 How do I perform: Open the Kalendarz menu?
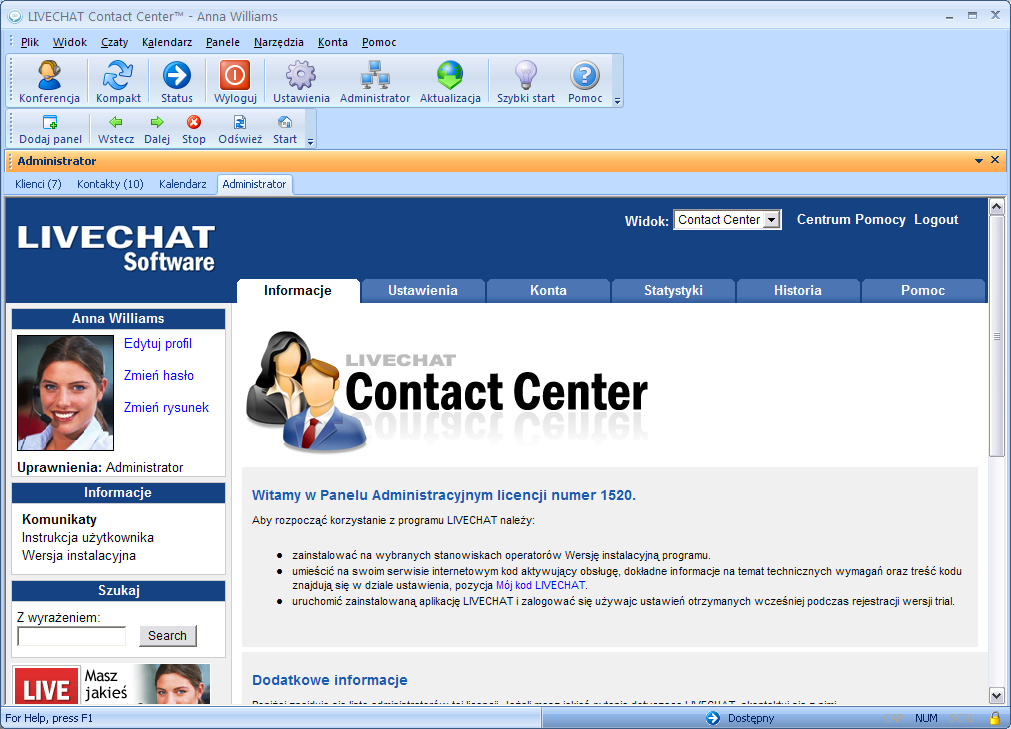(x=167, y=43)
